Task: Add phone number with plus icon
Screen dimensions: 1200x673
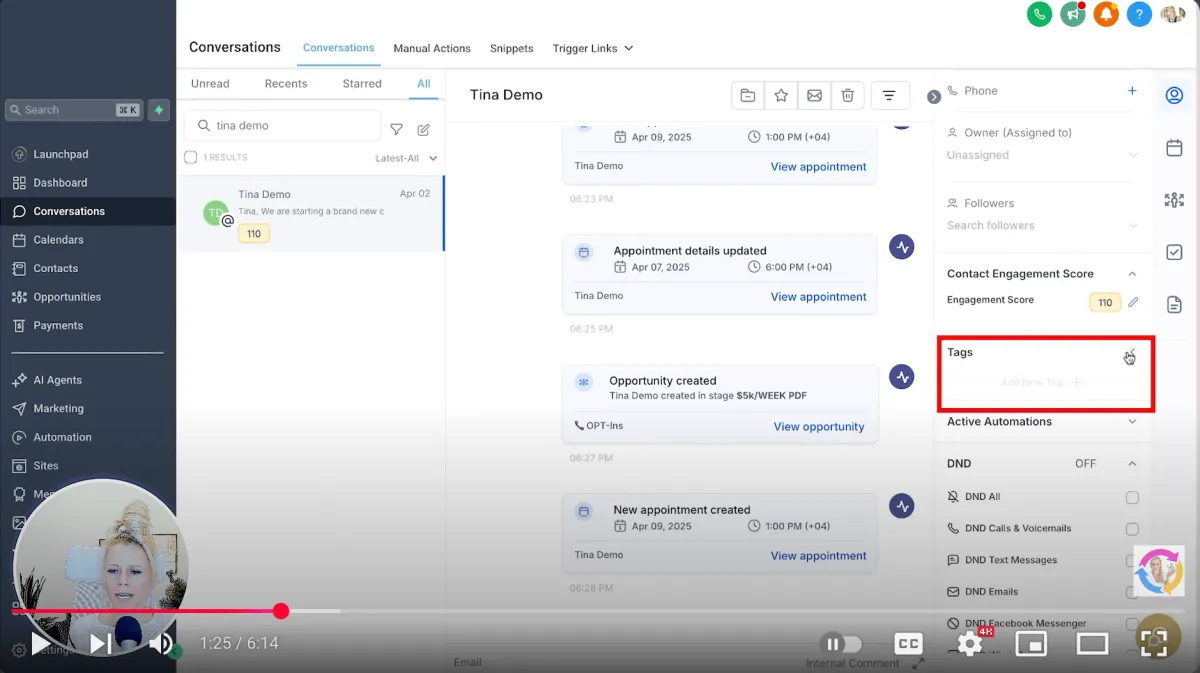Action: pos(1132,91)
